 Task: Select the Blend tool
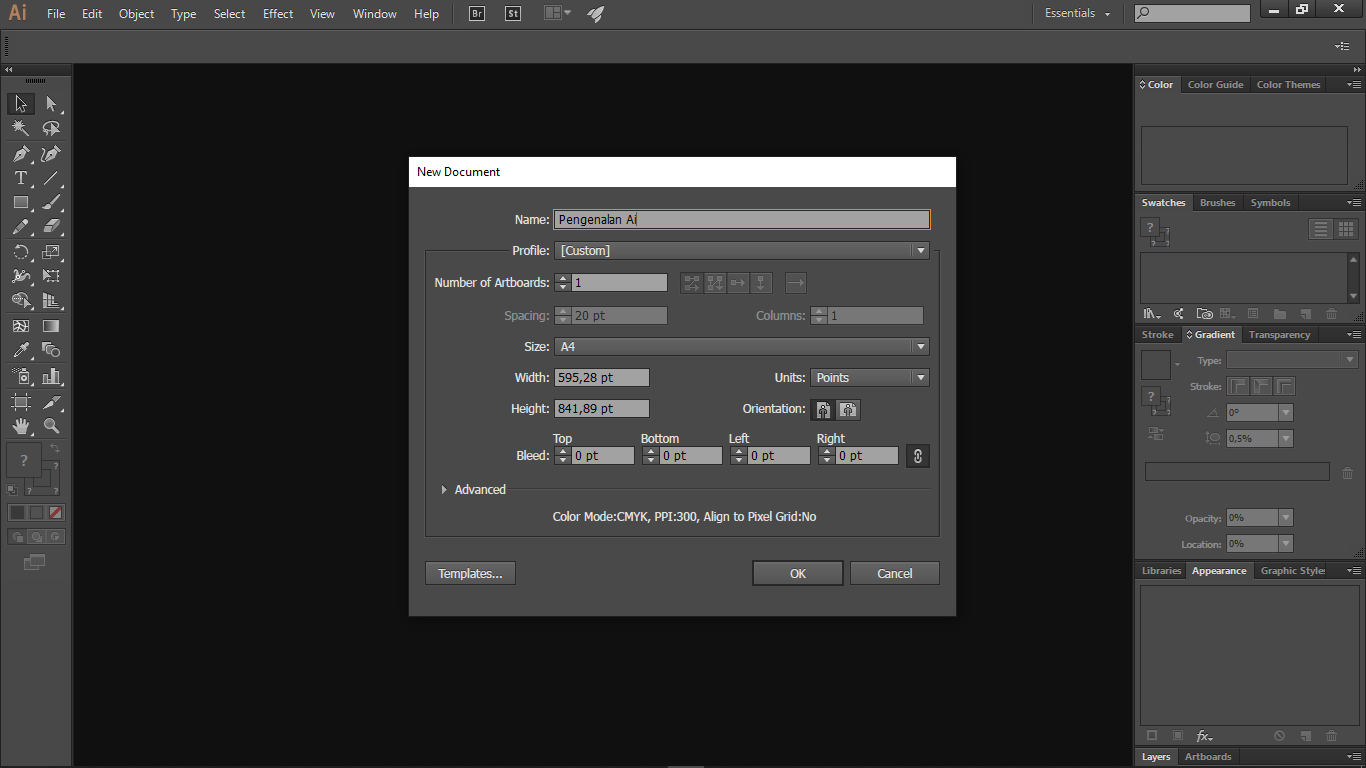[x=52, y=350]
